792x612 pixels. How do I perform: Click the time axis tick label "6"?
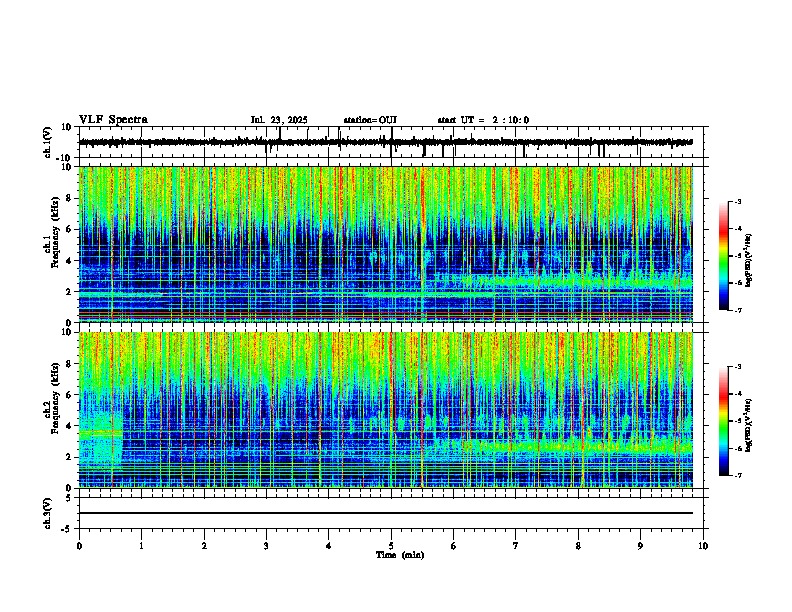tap(453, 545)
